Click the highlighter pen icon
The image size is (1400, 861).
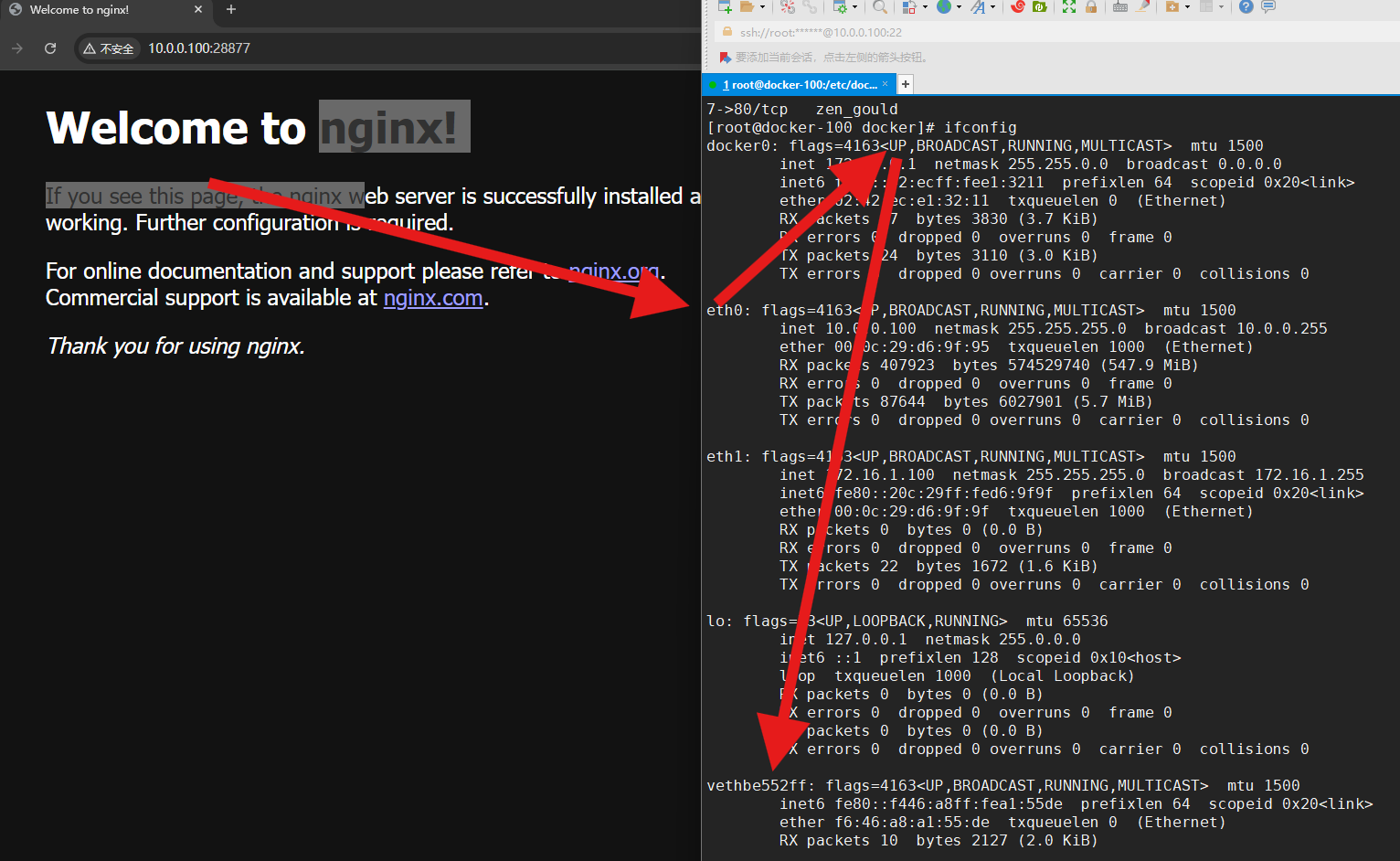[1143, 6]
